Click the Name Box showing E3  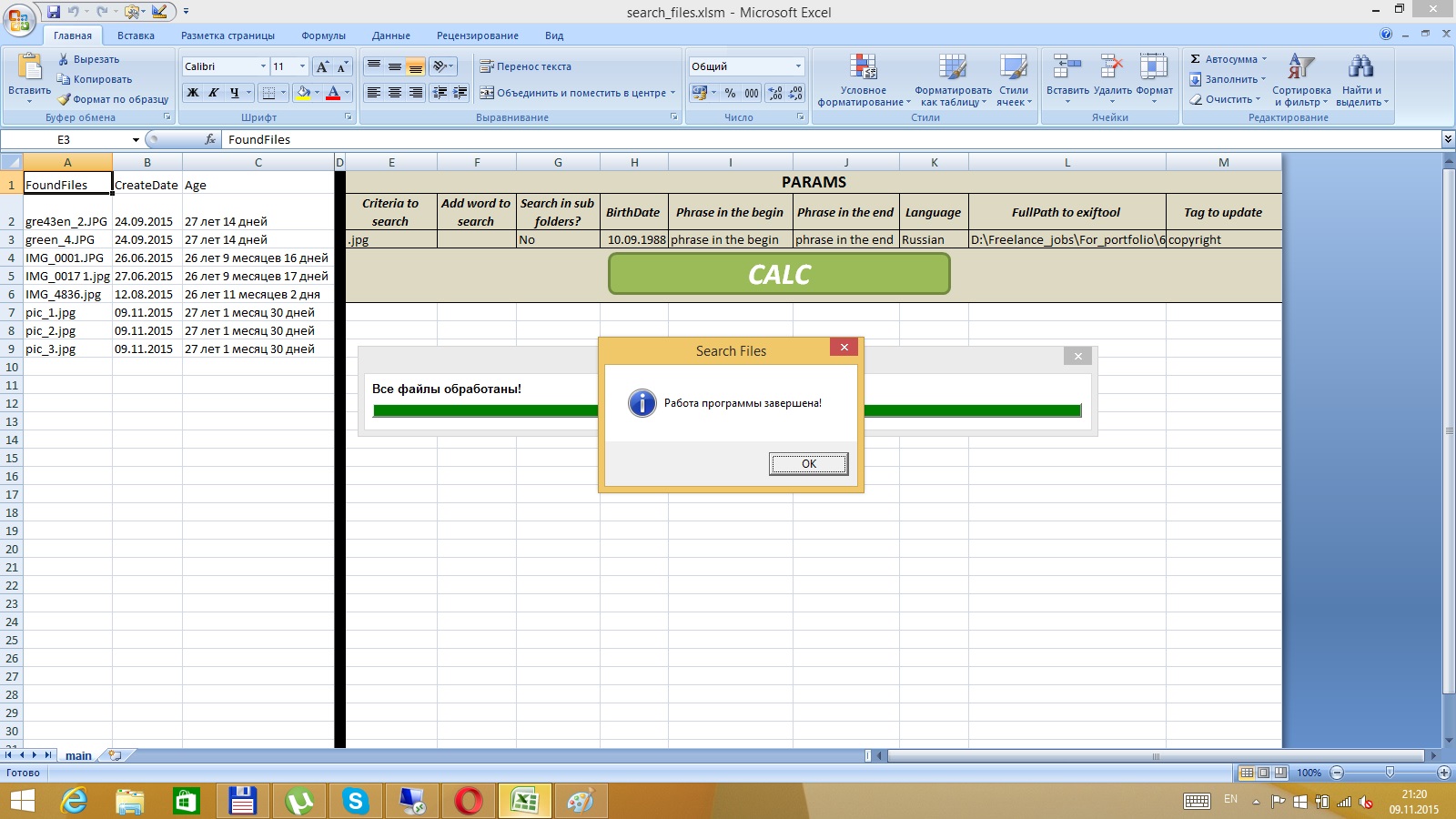[x=66, y=139]
